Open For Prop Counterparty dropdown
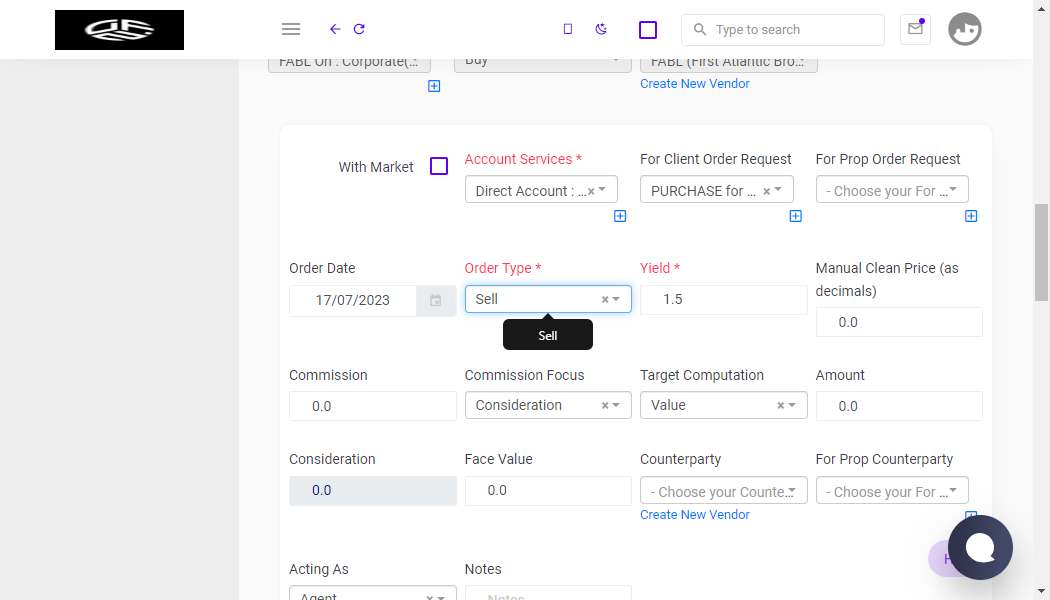Screen dimensions: 1050x600 [x=892, y=490]
